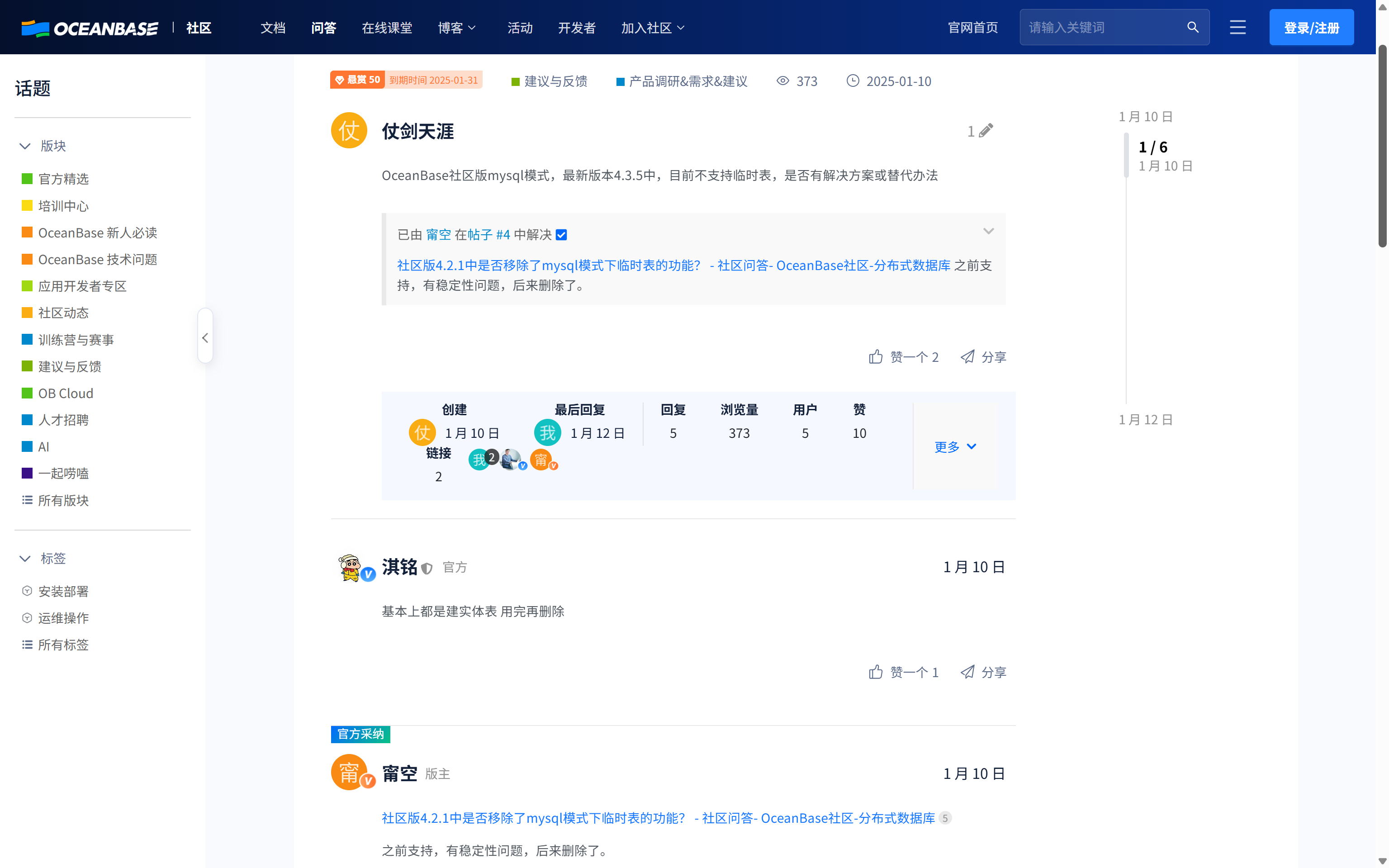Go to 官网首页
Image resolution: width=1389 pixels, height=868 pixels.
(973, 28)
